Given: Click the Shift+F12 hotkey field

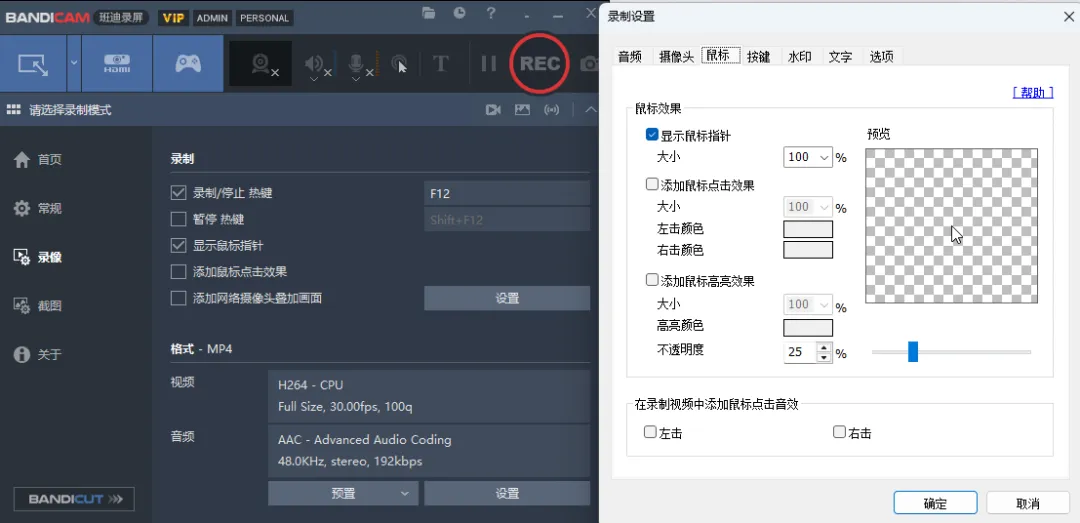Looking at the screenshot, I should (x=507, y=220).
